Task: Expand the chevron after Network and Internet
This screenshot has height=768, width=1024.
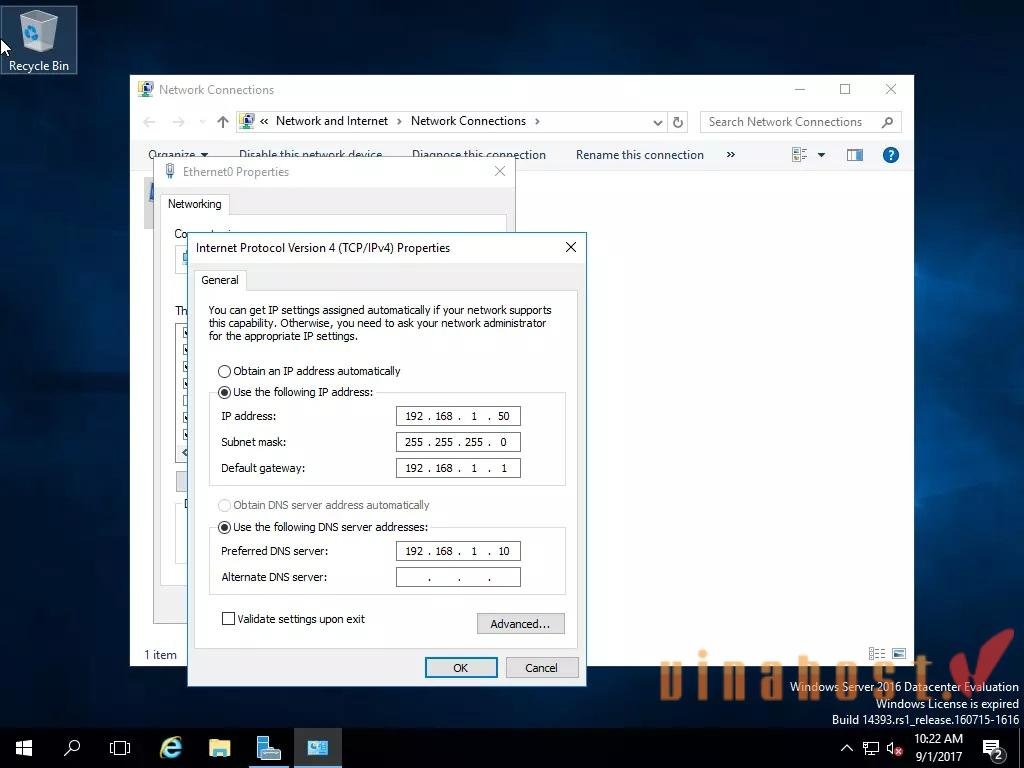Action: [399, 121]
